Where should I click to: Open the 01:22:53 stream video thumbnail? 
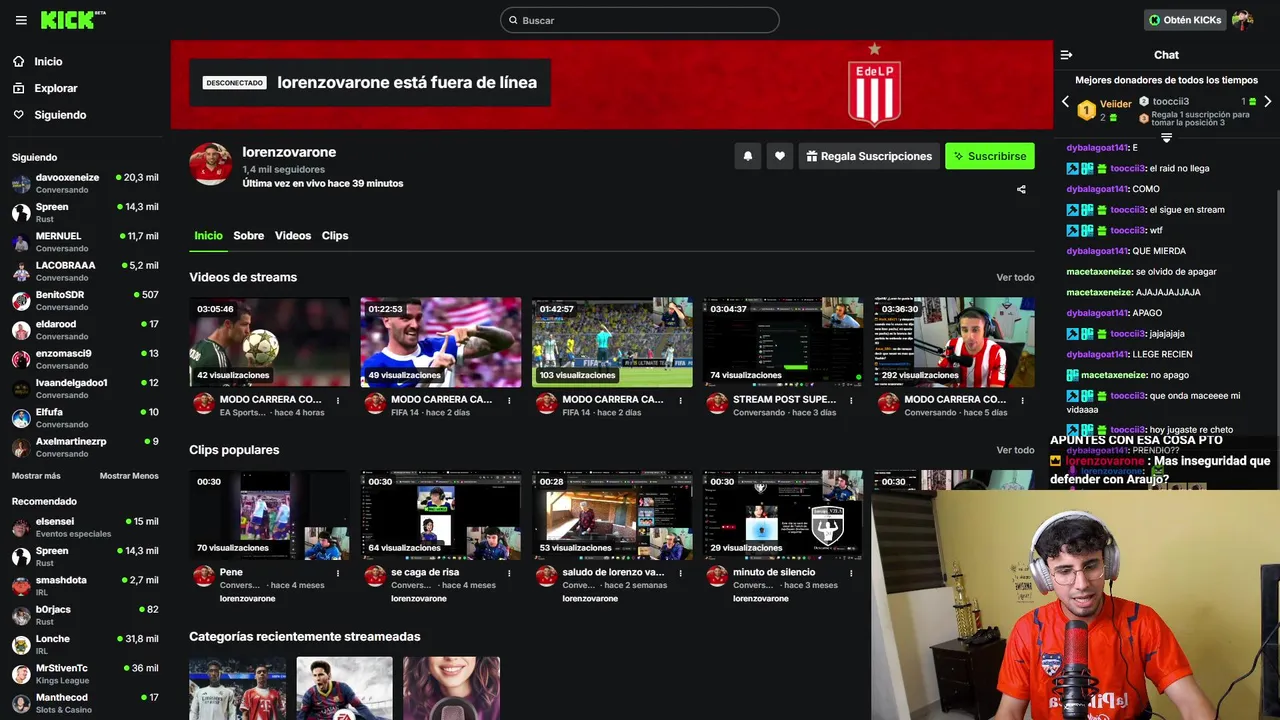(x=441, y=342)
